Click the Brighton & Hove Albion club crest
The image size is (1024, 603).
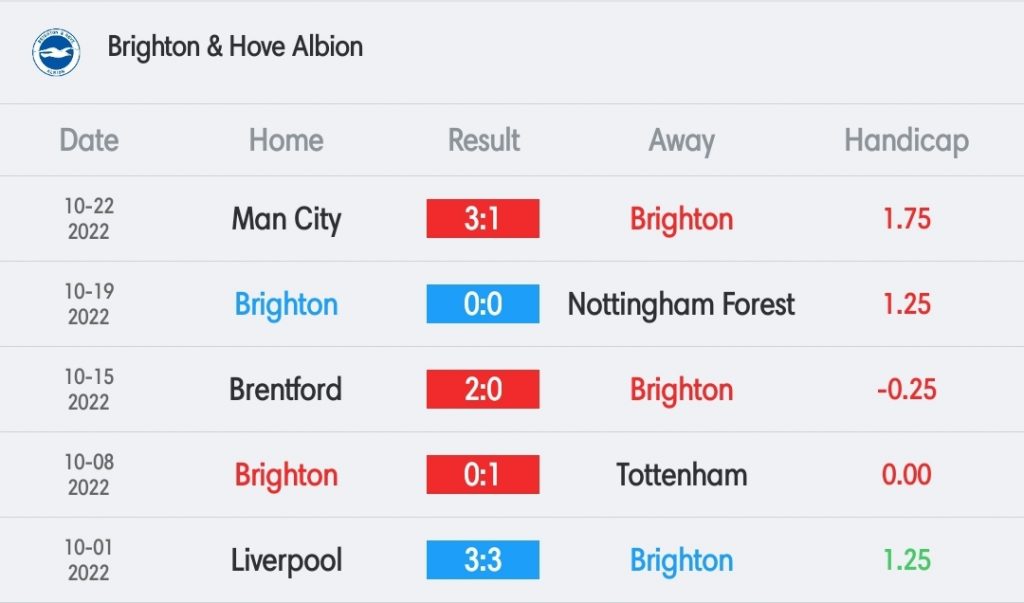(56, 52)
